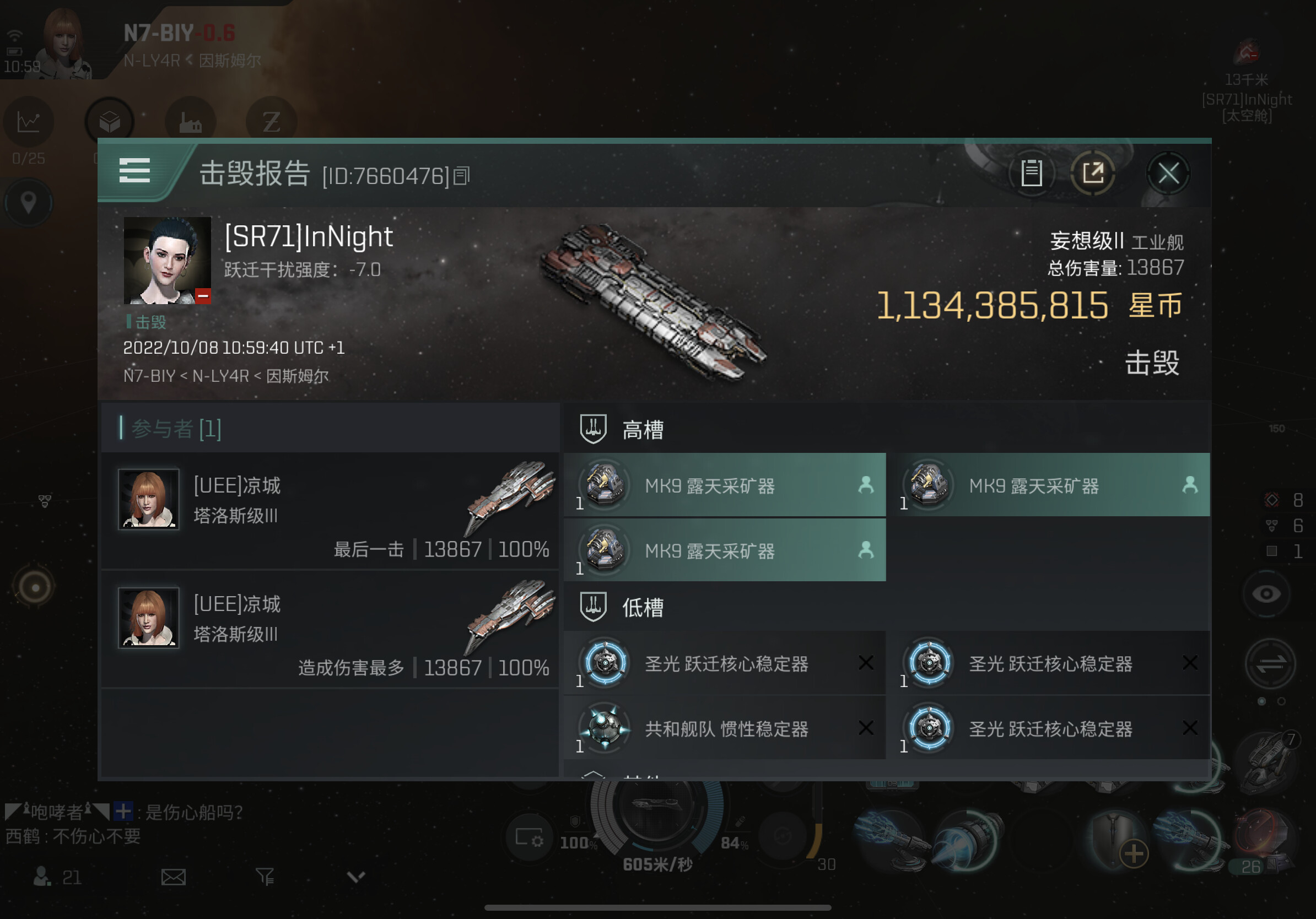Open the chat filter icon
The height and width of the screenshot is (919, 1316).
click(265, 876)
